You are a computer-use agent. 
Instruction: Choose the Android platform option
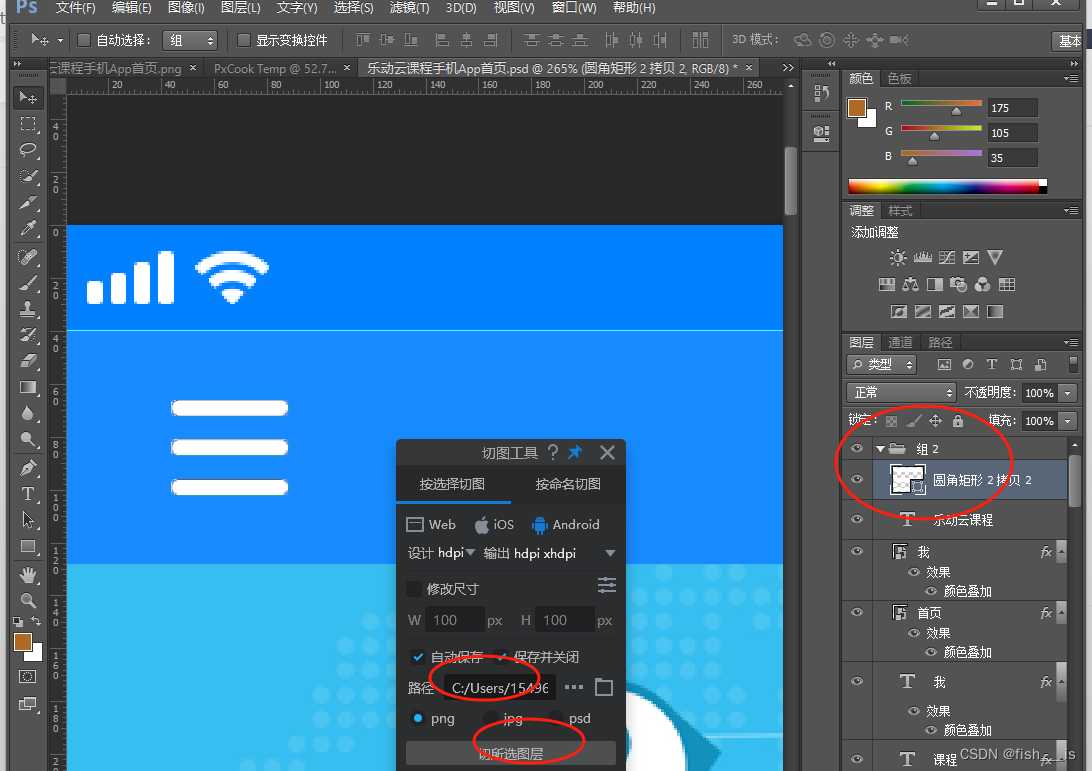click(x=566, y=524)
